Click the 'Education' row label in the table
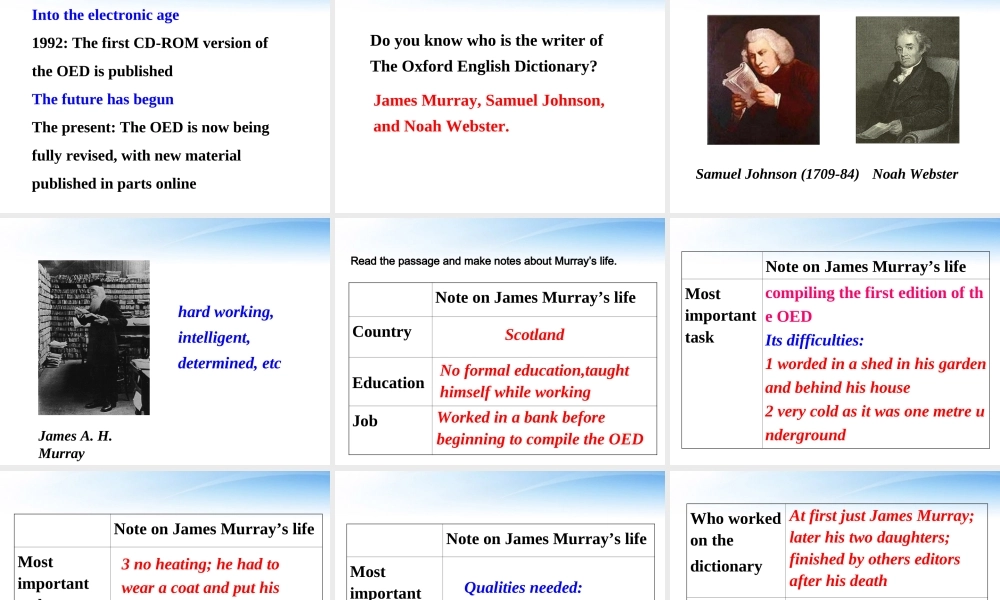Screen dimensions: 1000x600 tap(388, 383)
